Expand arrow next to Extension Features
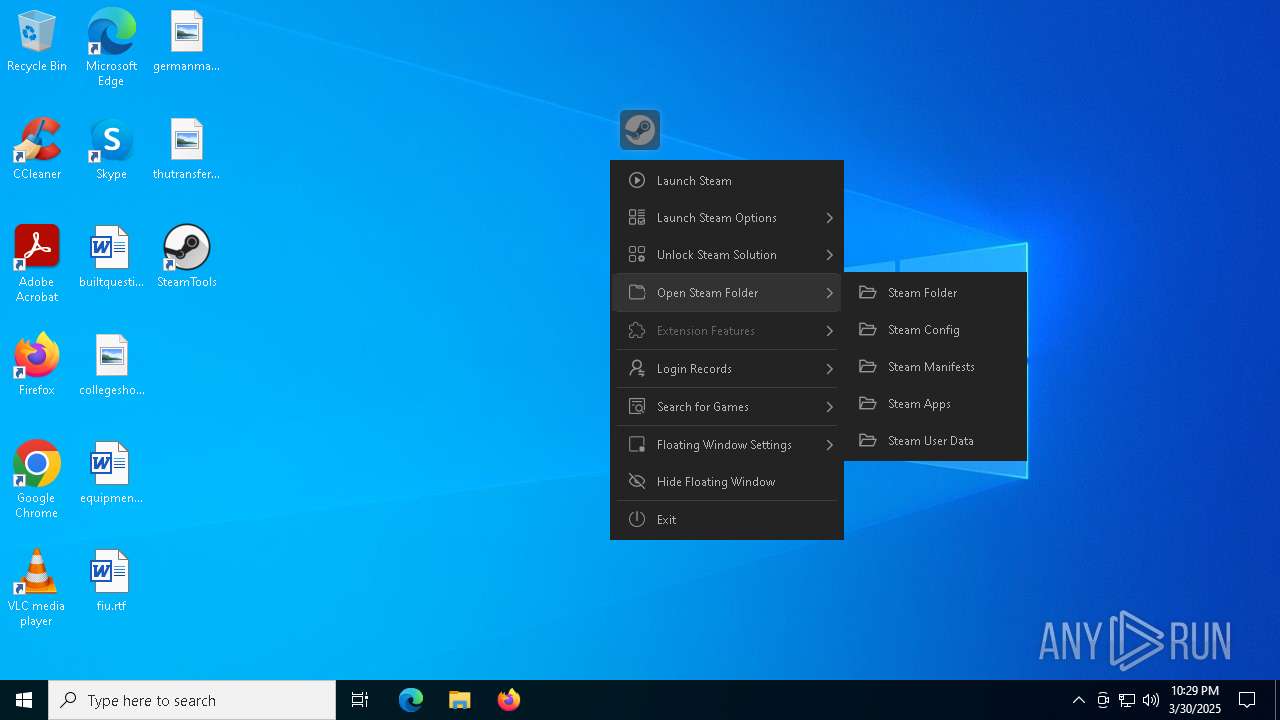Image resolution: width=1280 pixels, height=720 pixels. point(830,331)
